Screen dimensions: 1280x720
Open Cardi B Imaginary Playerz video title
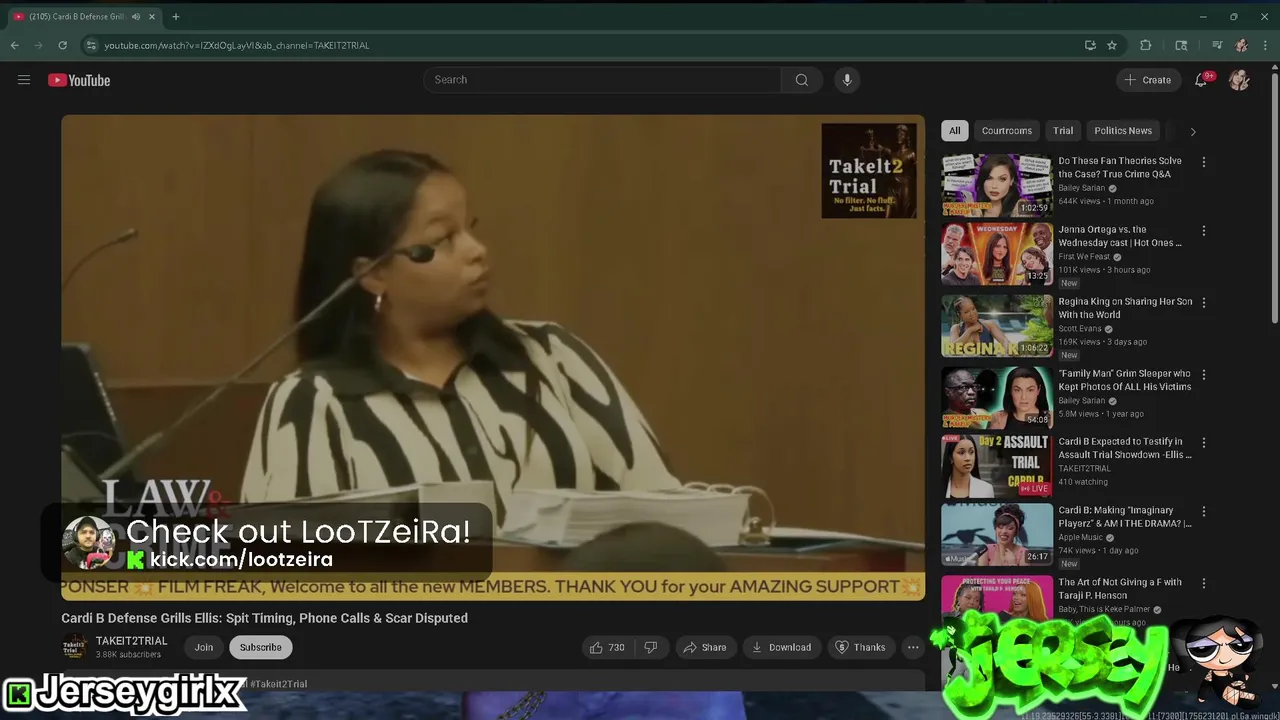click(x=1125, y=517)
